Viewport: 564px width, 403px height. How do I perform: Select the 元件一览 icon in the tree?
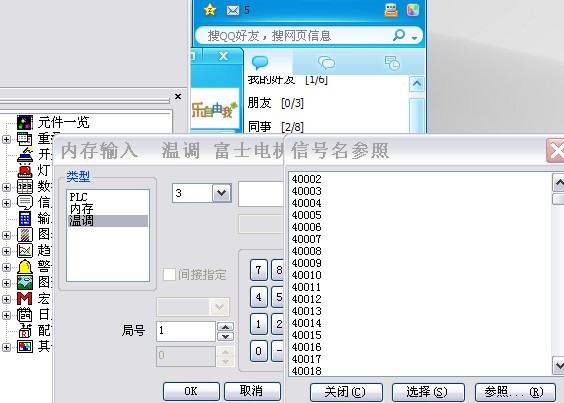[25, 122]
